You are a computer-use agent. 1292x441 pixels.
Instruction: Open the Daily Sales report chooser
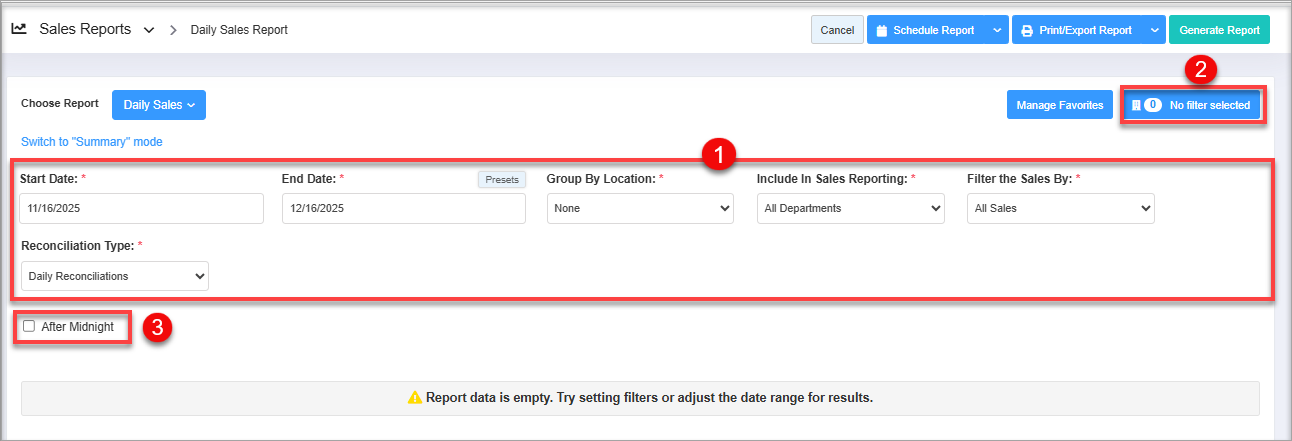click(x=158, y=105)
